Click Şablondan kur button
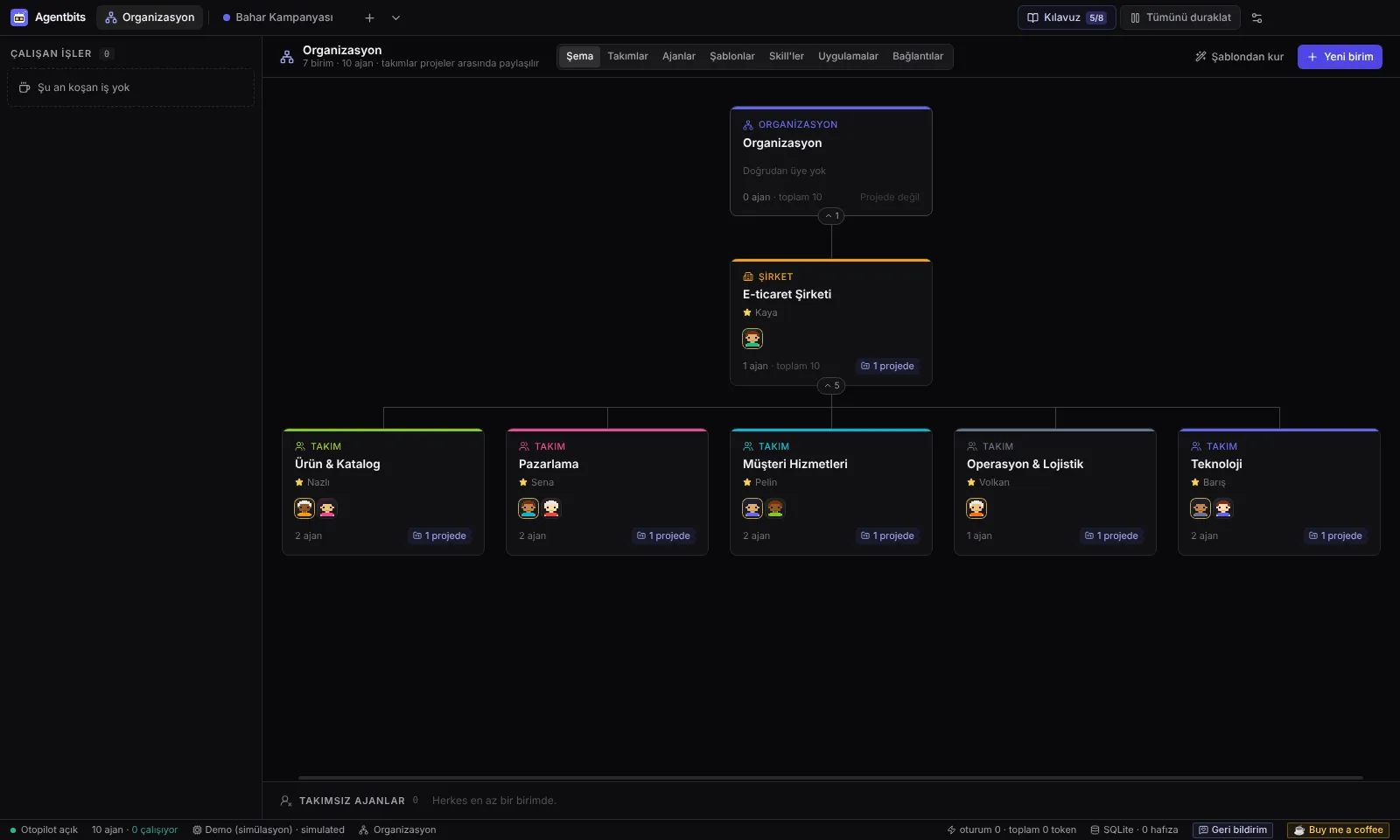 point(1239,57)
